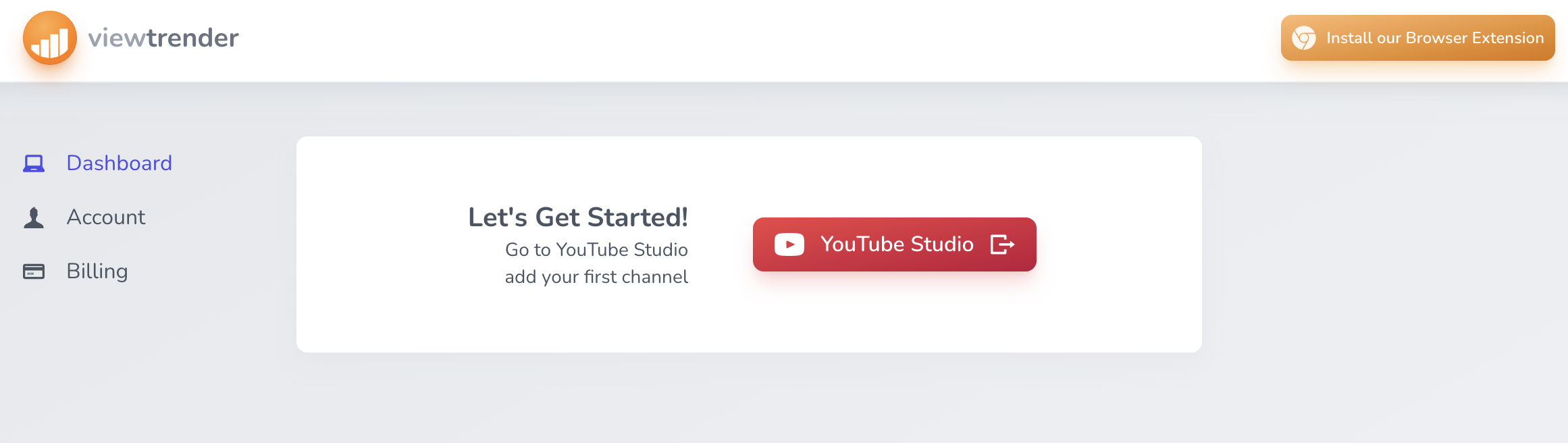This screenshot has height=443, width=1568.
Task: Click the Let's Get Started heading
Action: [x=578, y=217]
